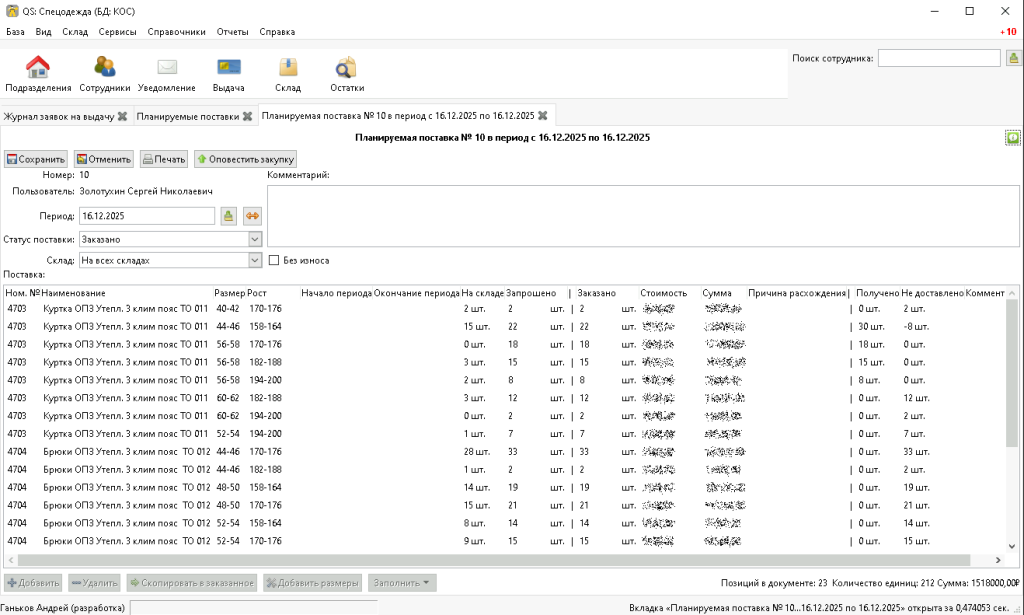Click the Уведомление envelope icon
This screenshot has height=615, width=1024.
tap(166, 74)
